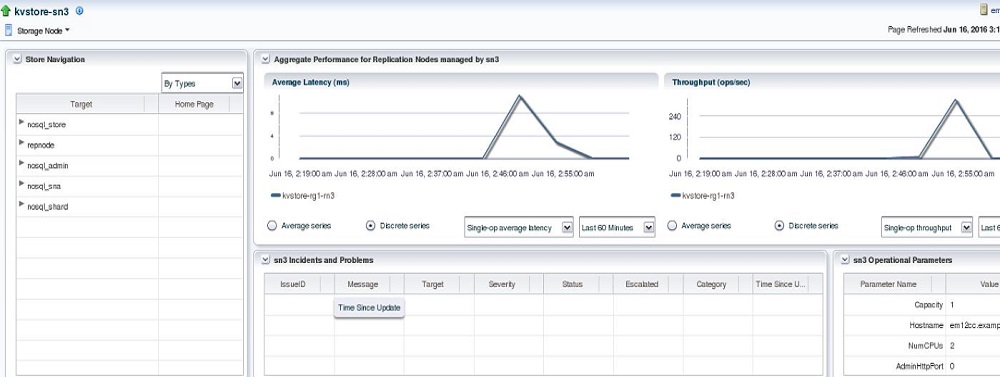
Task: Open the info icon beside kvstore-sn3
Action: coord(79,11)
